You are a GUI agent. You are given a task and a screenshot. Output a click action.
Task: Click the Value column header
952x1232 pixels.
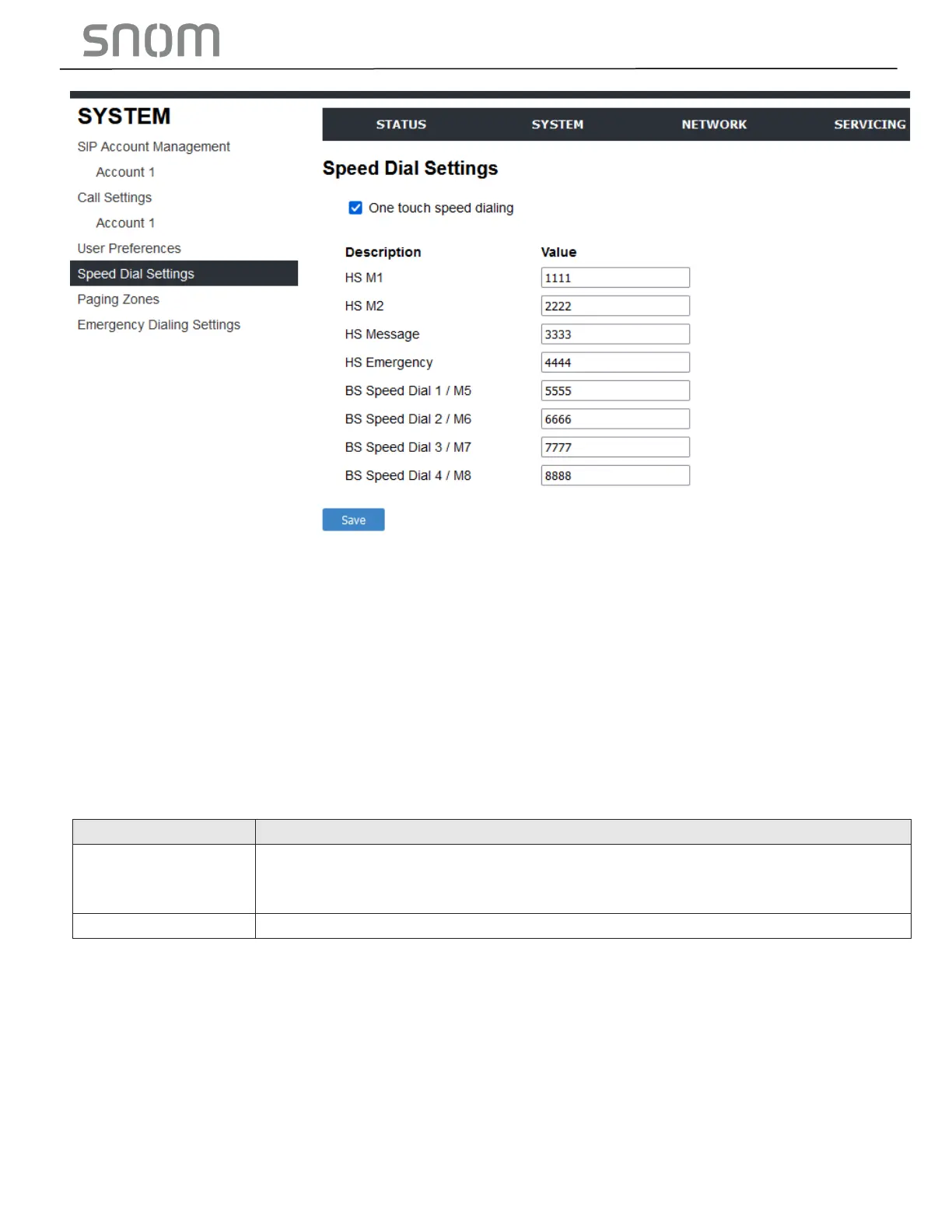(558, 252)
